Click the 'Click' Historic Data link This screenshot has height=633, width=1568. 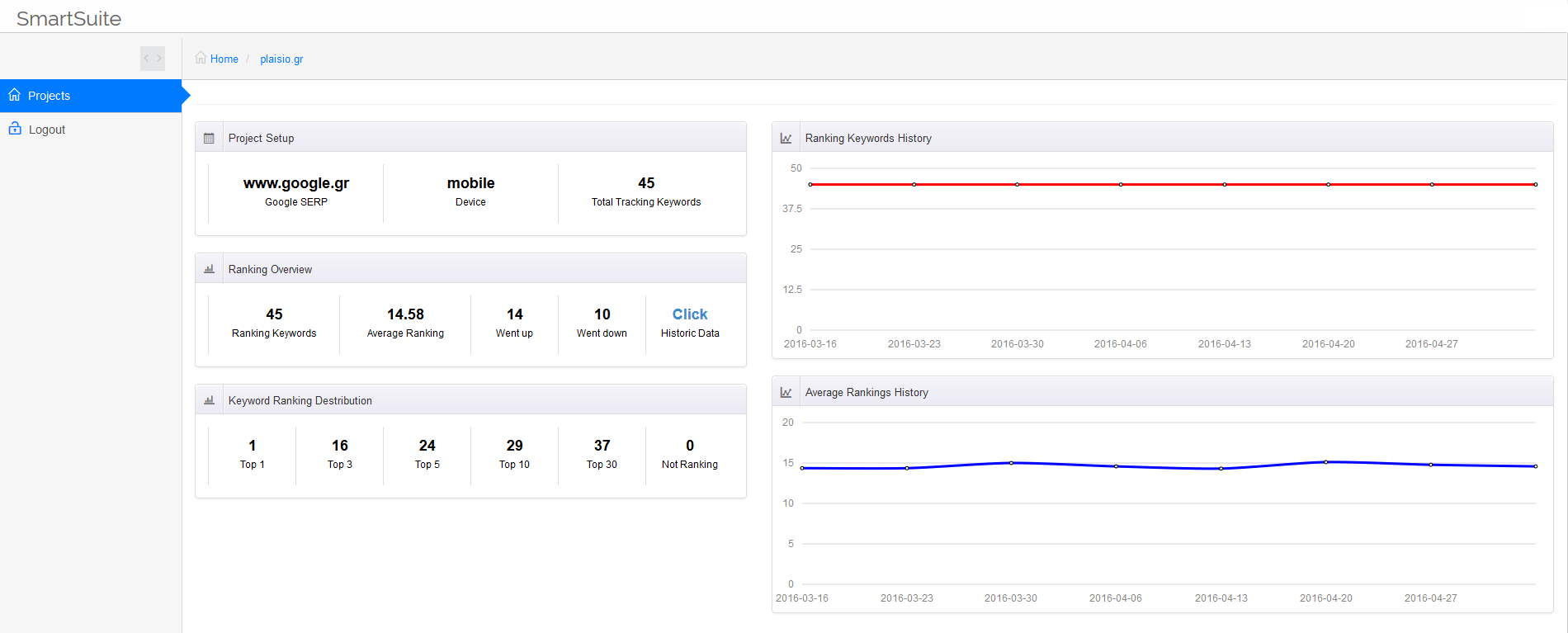(690, 314)
